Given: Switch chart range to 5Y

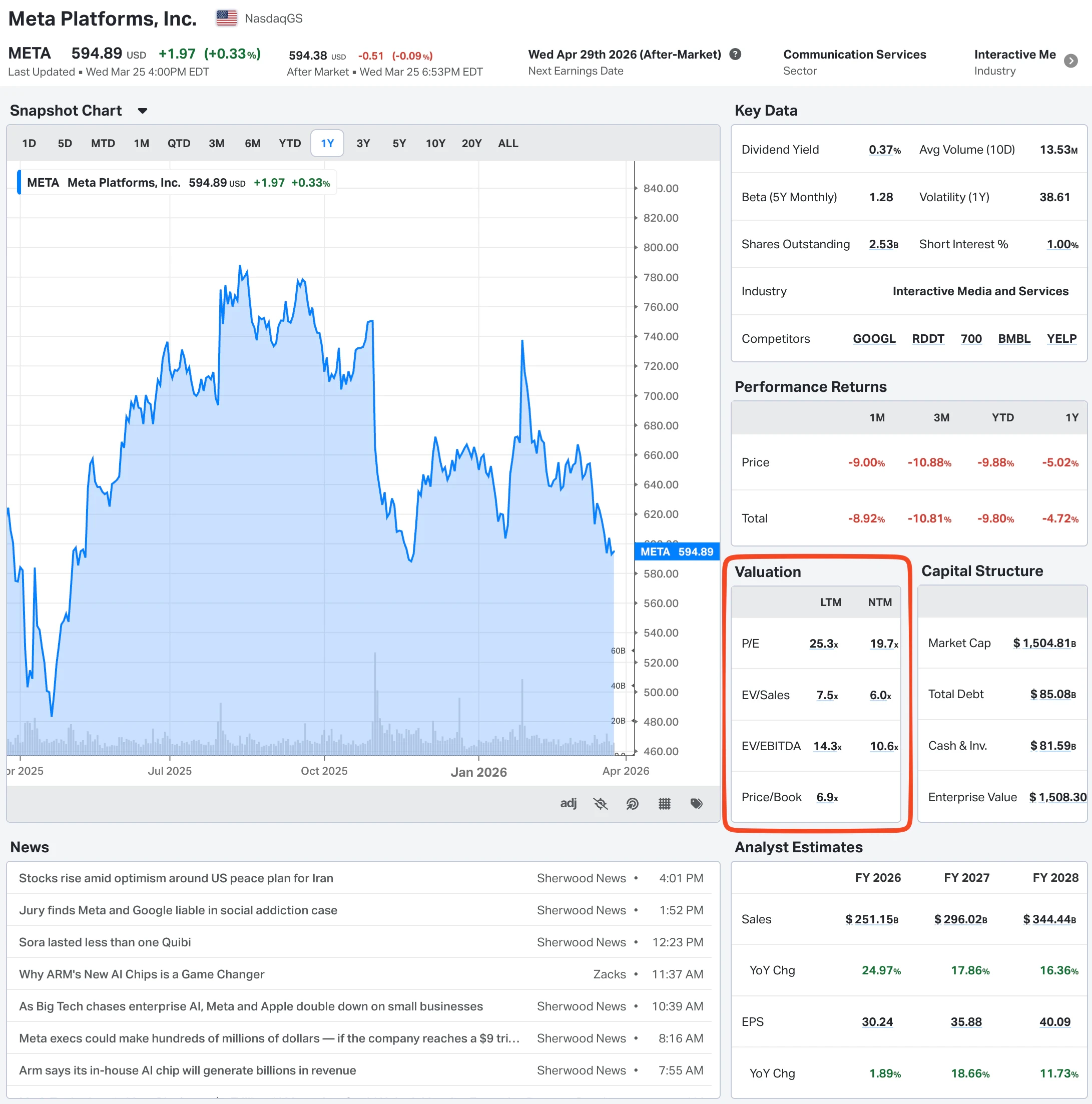Looking at the screenshot, I should tap(399, 144).
